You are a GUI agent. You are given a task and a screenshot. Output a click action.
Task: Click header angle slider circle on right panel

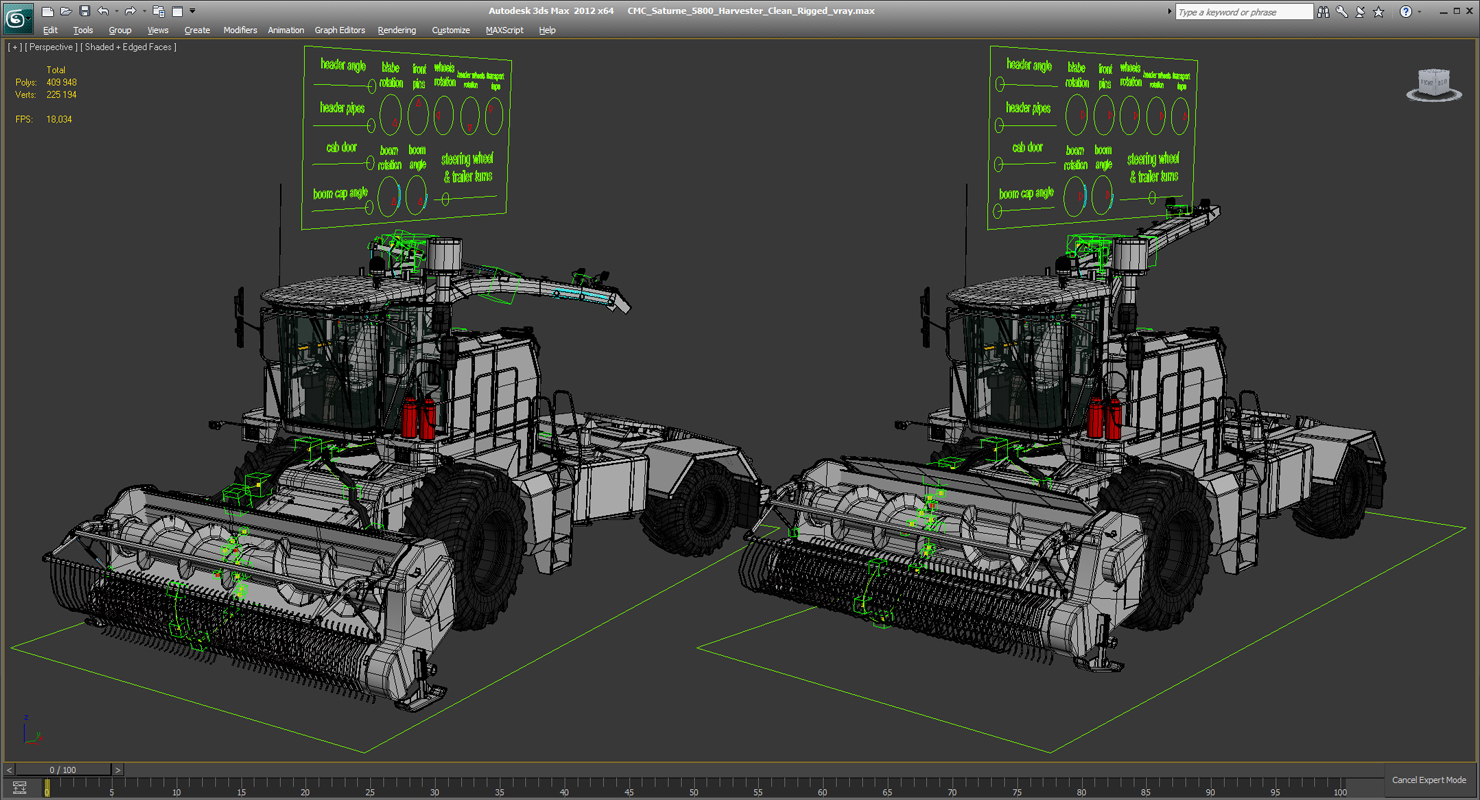999,85
